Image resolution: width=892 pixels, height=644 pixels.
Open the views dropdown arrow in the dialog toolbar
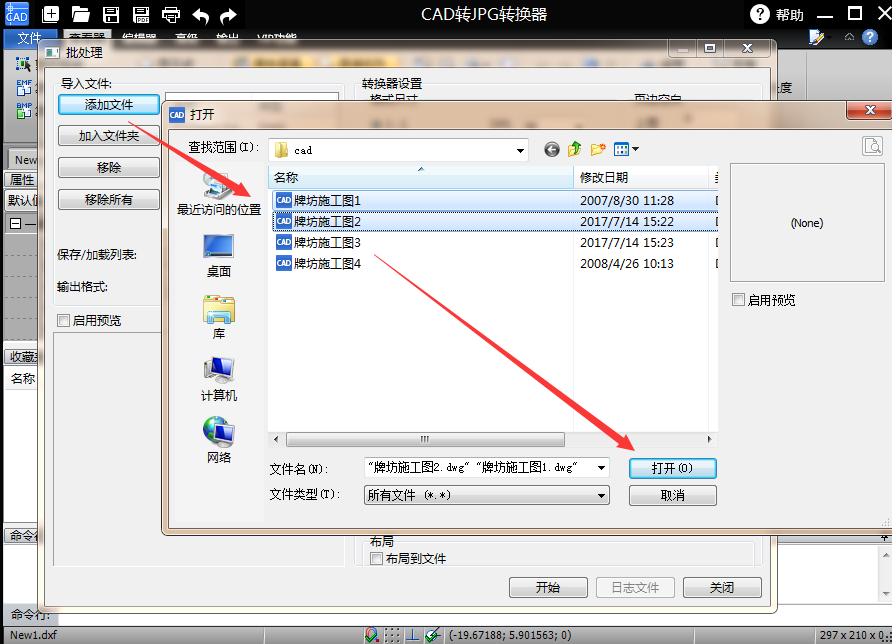click(636, 147)
